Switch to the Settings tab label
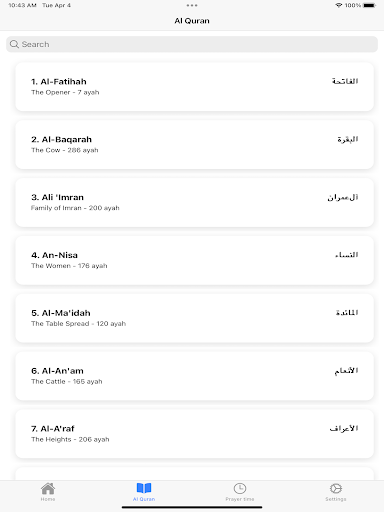The width and height of the screenshot is (384, 512). [x=336, y=499]
